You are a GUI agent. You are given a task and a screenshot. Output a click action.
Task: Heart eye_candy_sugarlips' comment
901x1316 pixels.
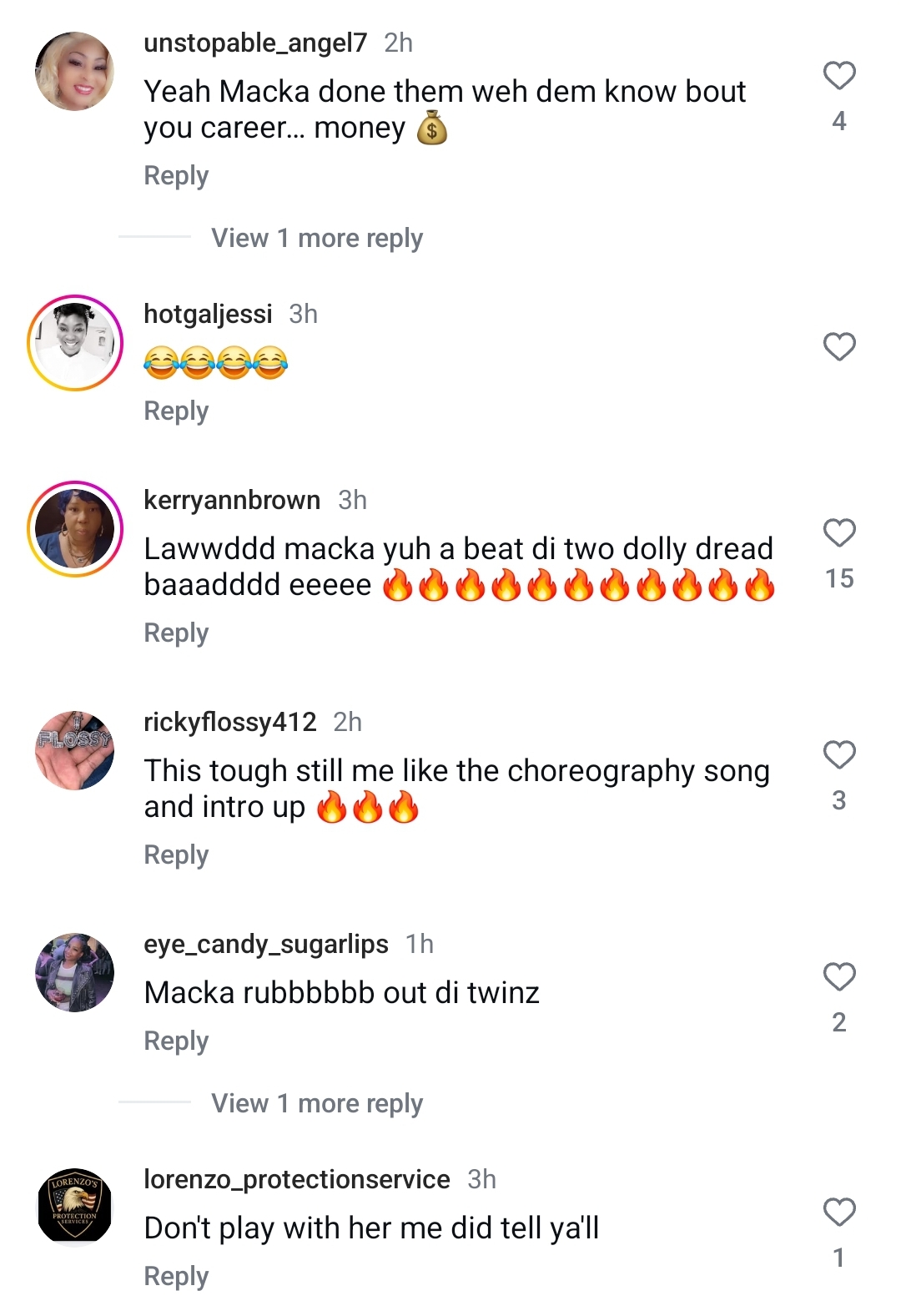pyautogui.click(x=839, y=977)
